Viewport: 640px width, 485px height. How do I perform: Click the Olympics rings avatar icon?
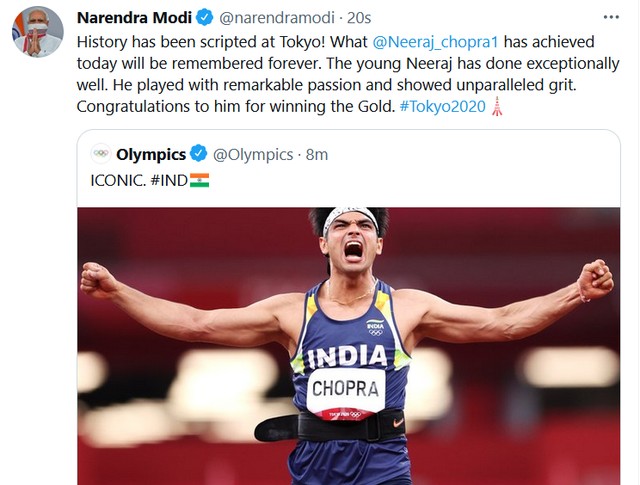tap(100, 154)
